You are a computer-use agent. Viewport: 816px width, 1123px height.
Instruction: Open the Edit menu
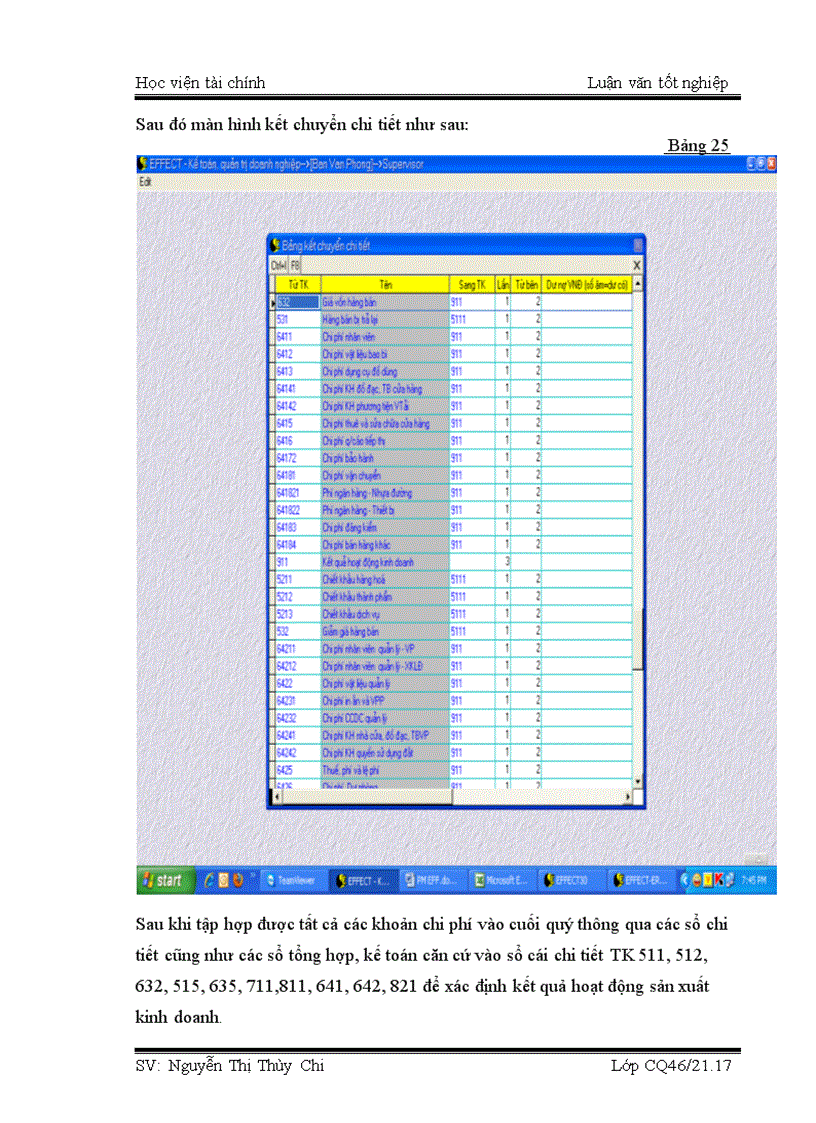(x=145, y=182)
